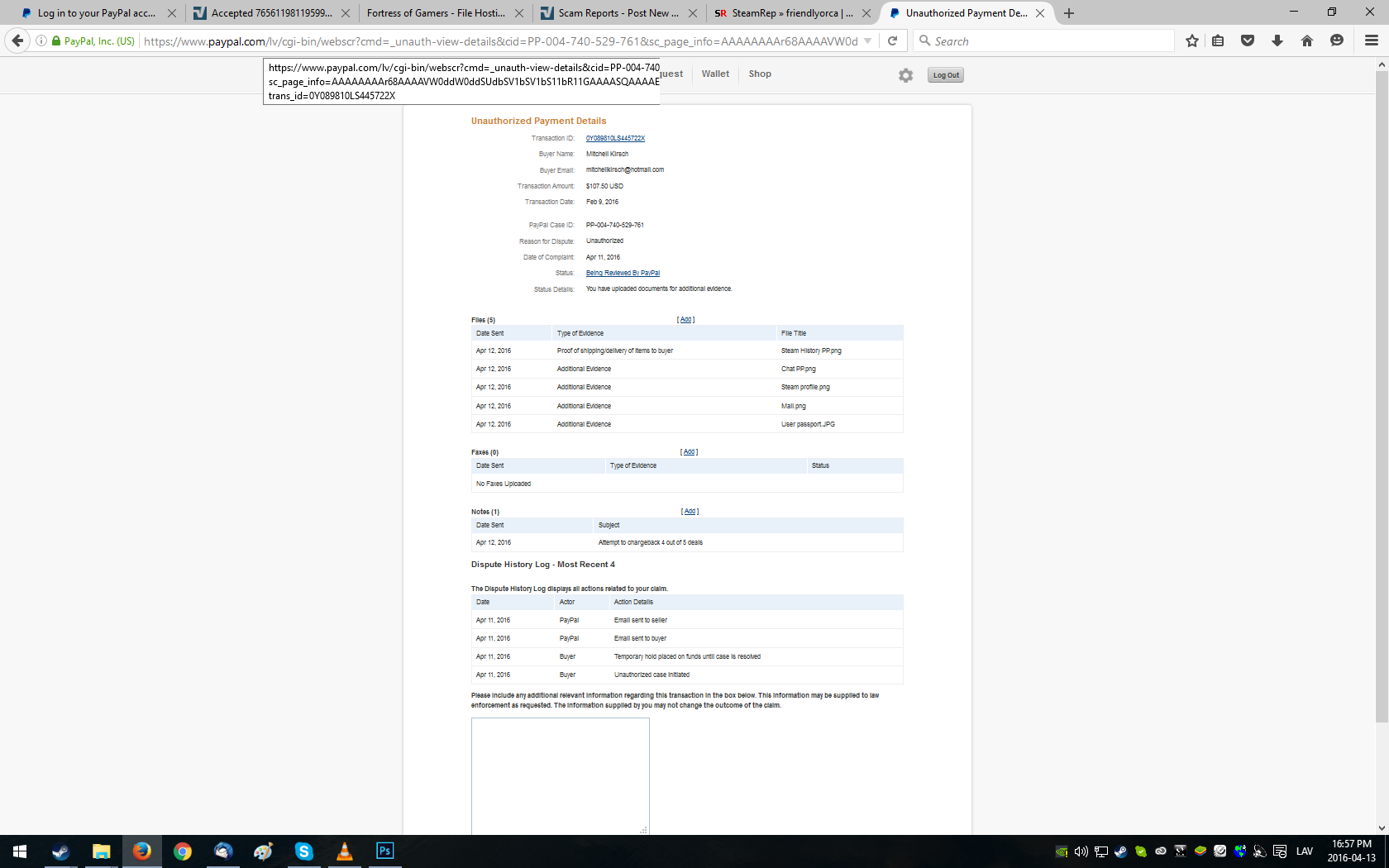Click the additional information text box

click(x=560, y=775)
